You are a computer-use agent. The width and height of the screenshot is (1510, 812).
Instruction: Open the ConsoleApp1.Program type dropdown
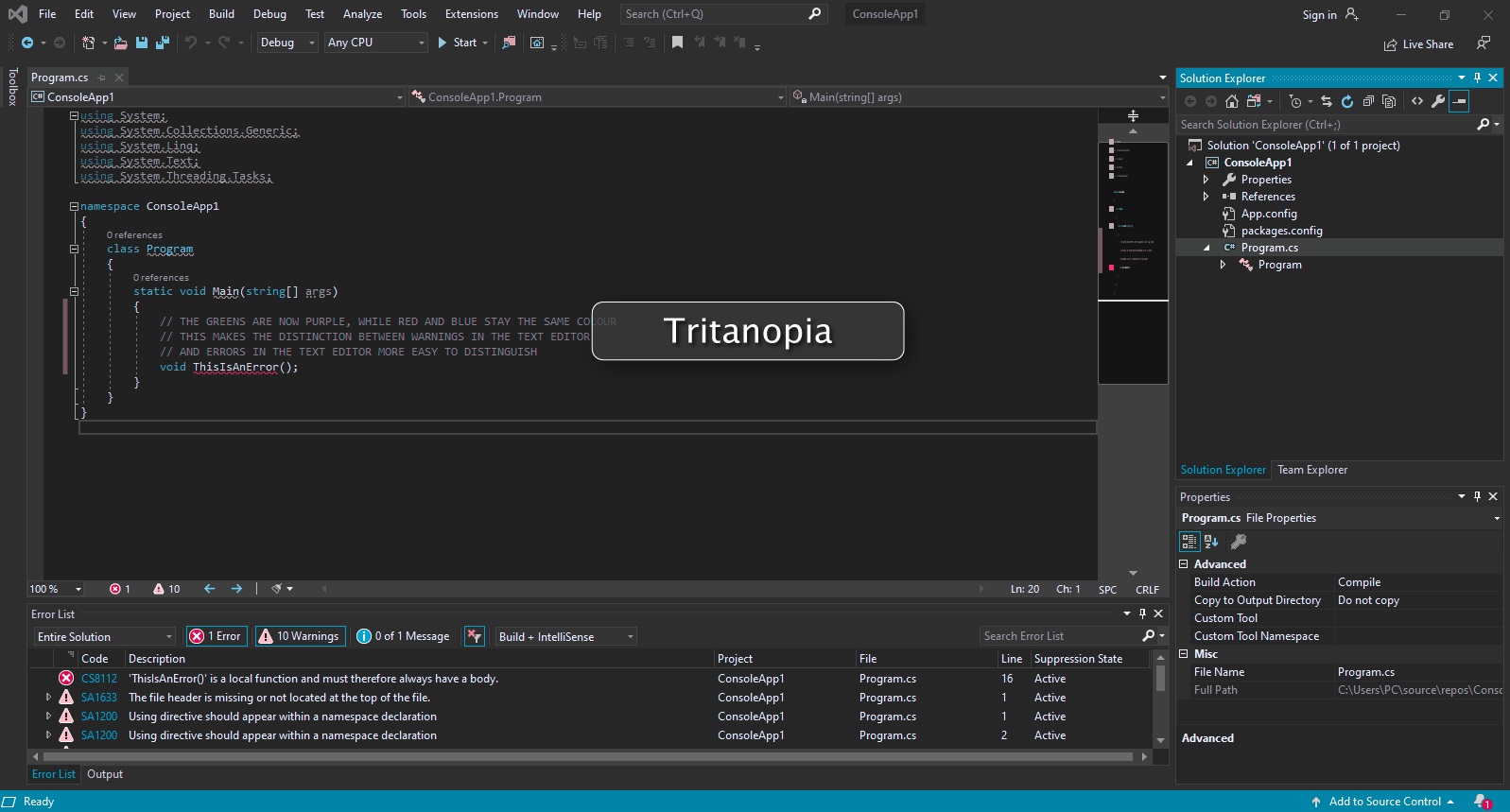[x=598, y=96]
